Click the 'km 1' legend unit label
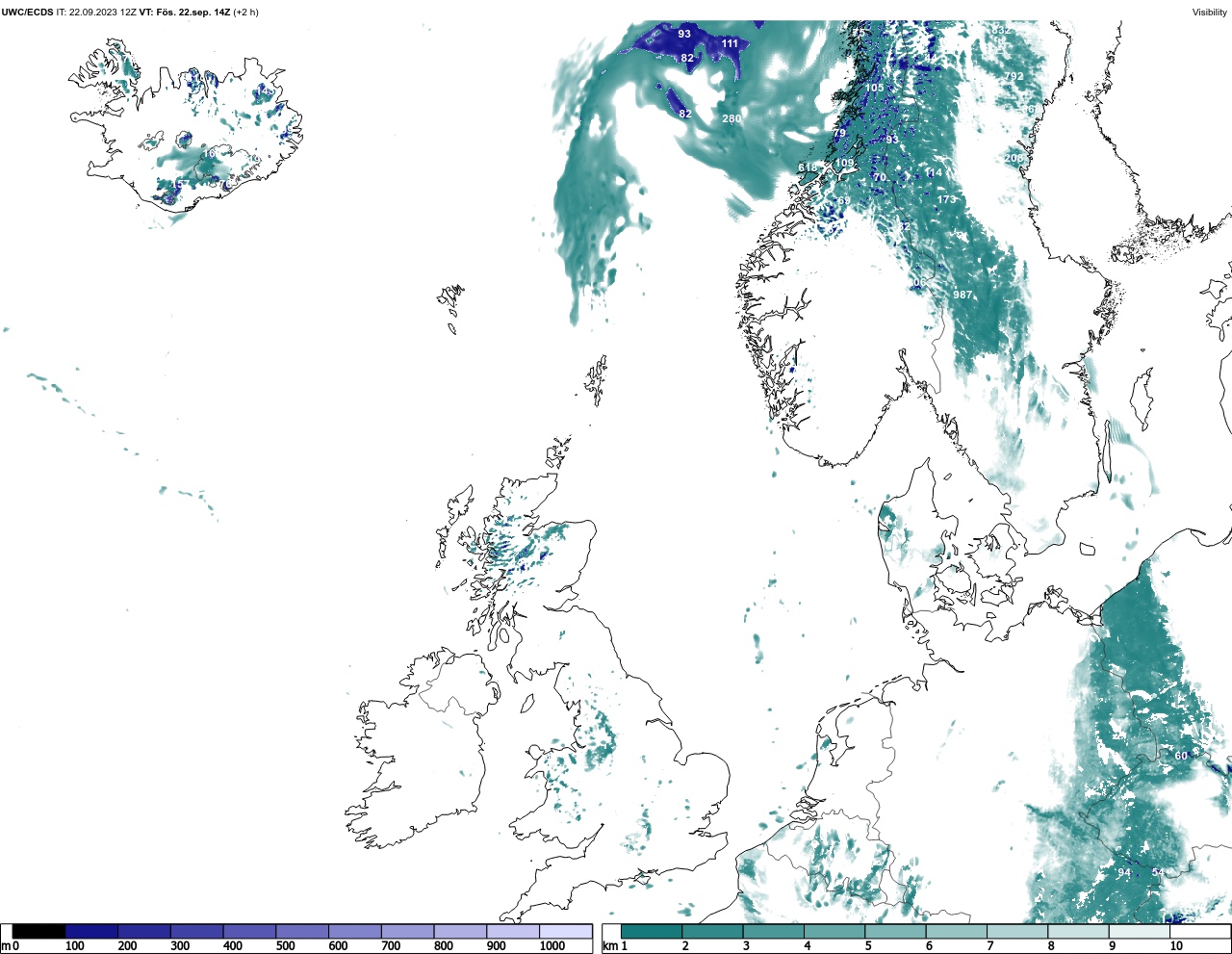This screenshot has height=954, width=1232. [x=614, y=946]
